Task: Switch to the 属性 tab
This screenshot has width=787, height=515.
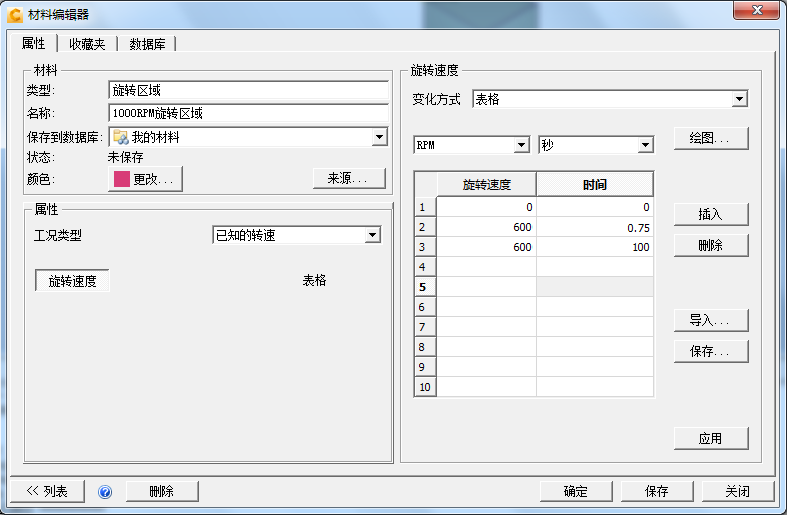Action: click(x=34, y=44)
